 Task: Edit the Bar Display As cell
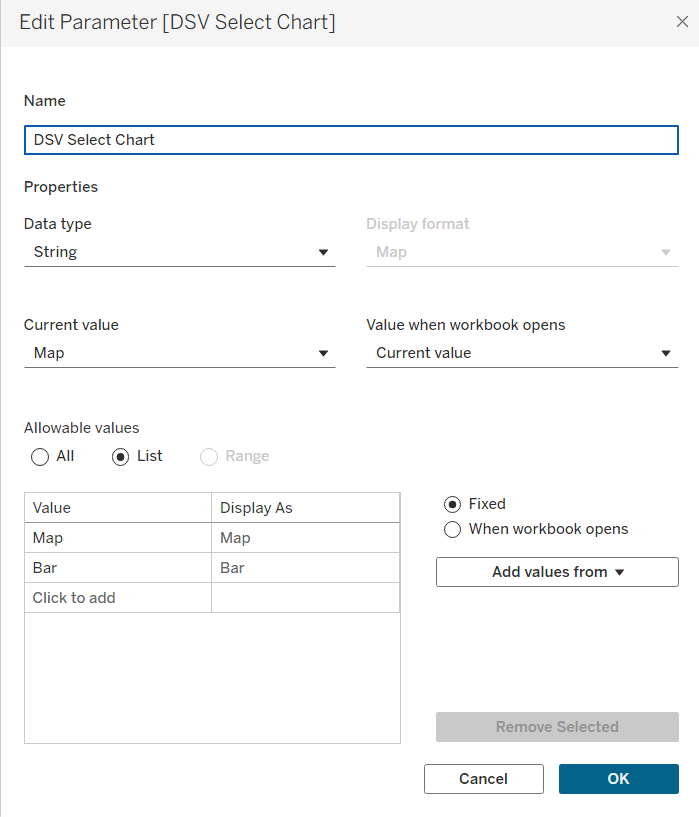(305, 568)
